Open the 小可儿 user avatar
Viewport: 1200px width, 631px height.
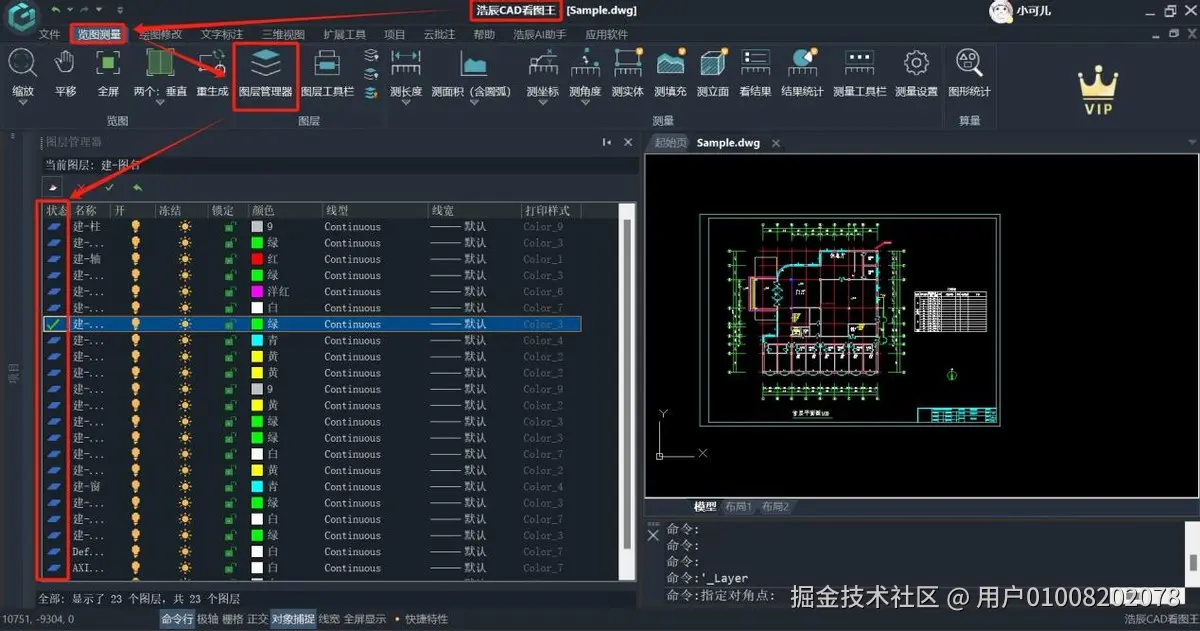tap(999, 11)
